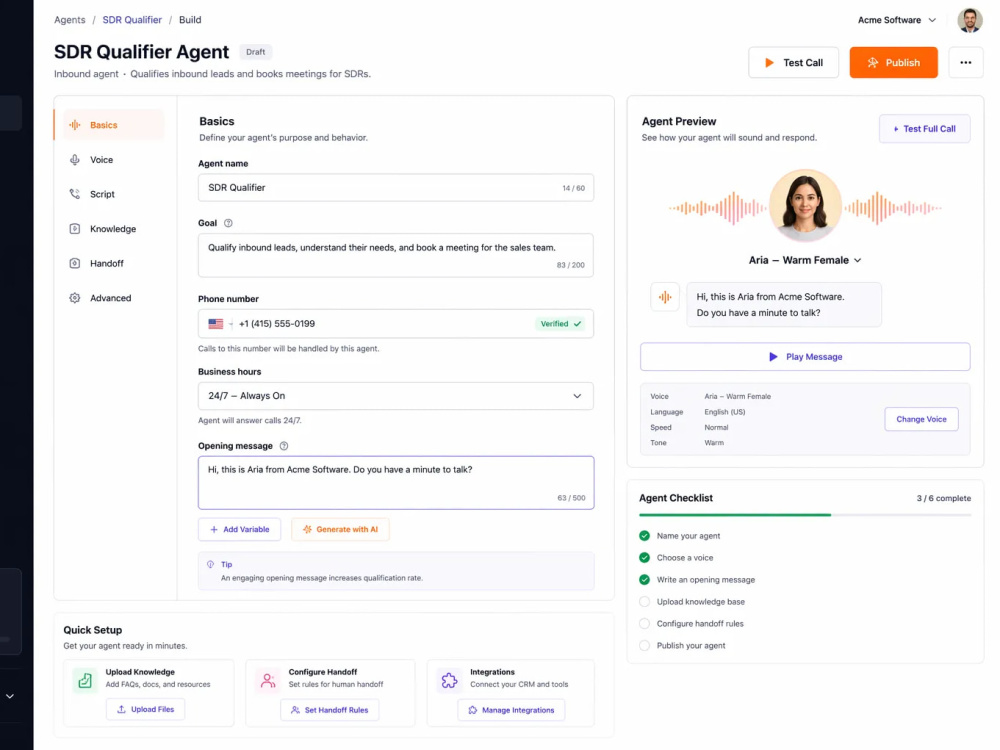Click into the Goal text area

pos(395,255)
